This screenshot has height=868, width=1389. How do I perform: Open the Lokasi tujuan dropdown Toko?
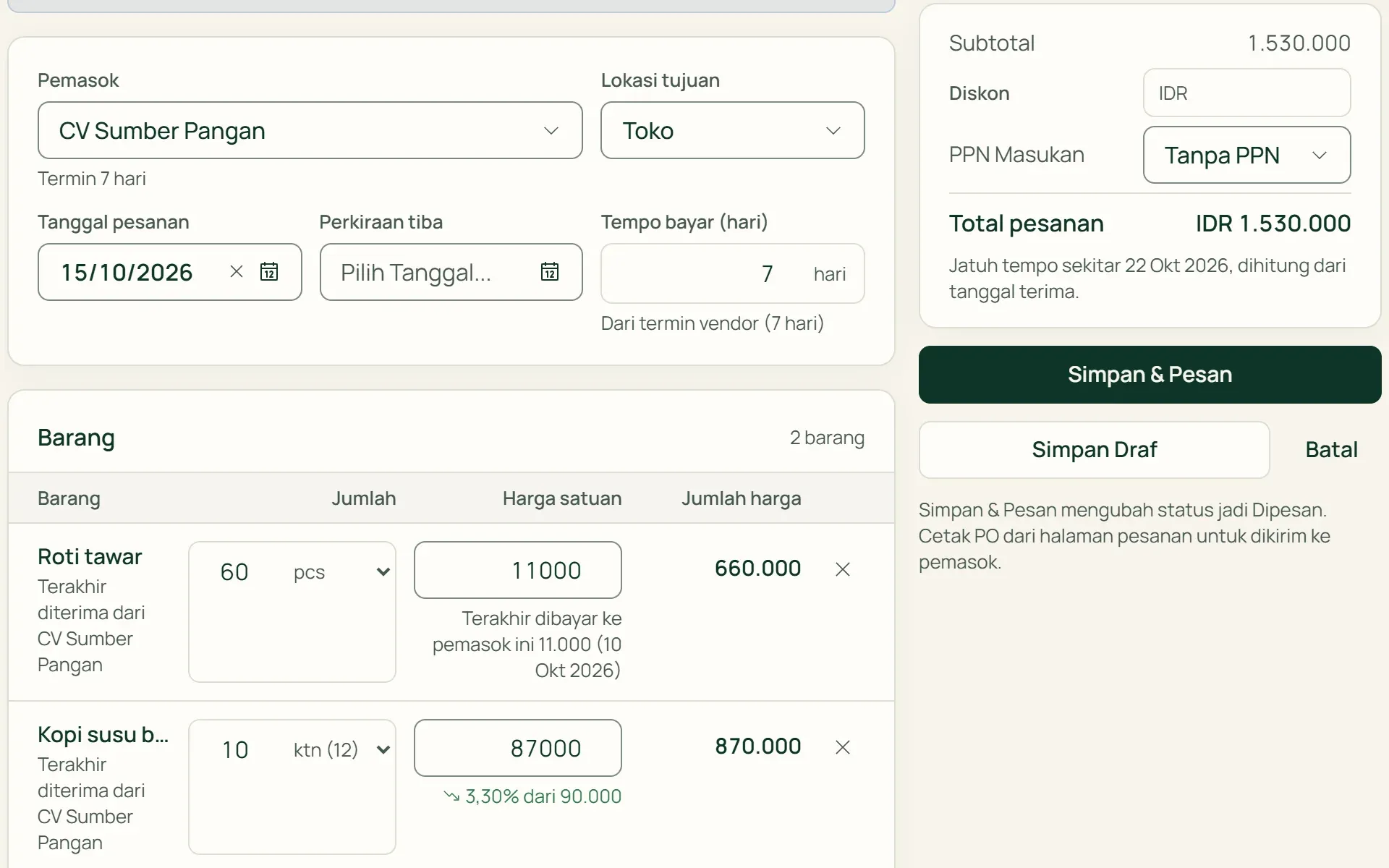pyautogui.click(x=732, y=130)
